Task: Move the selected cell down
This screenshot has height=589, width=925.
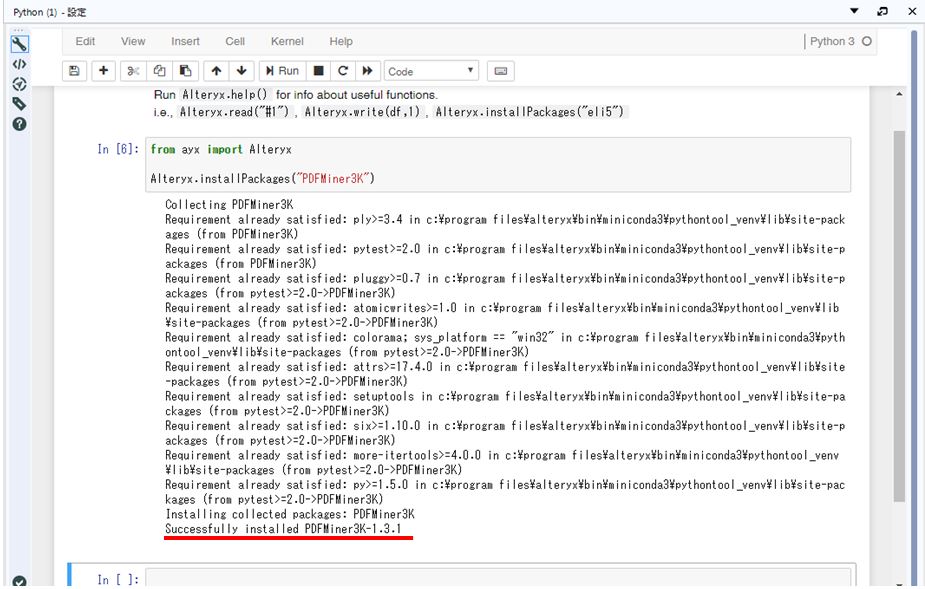Action: tap(241, 71)
